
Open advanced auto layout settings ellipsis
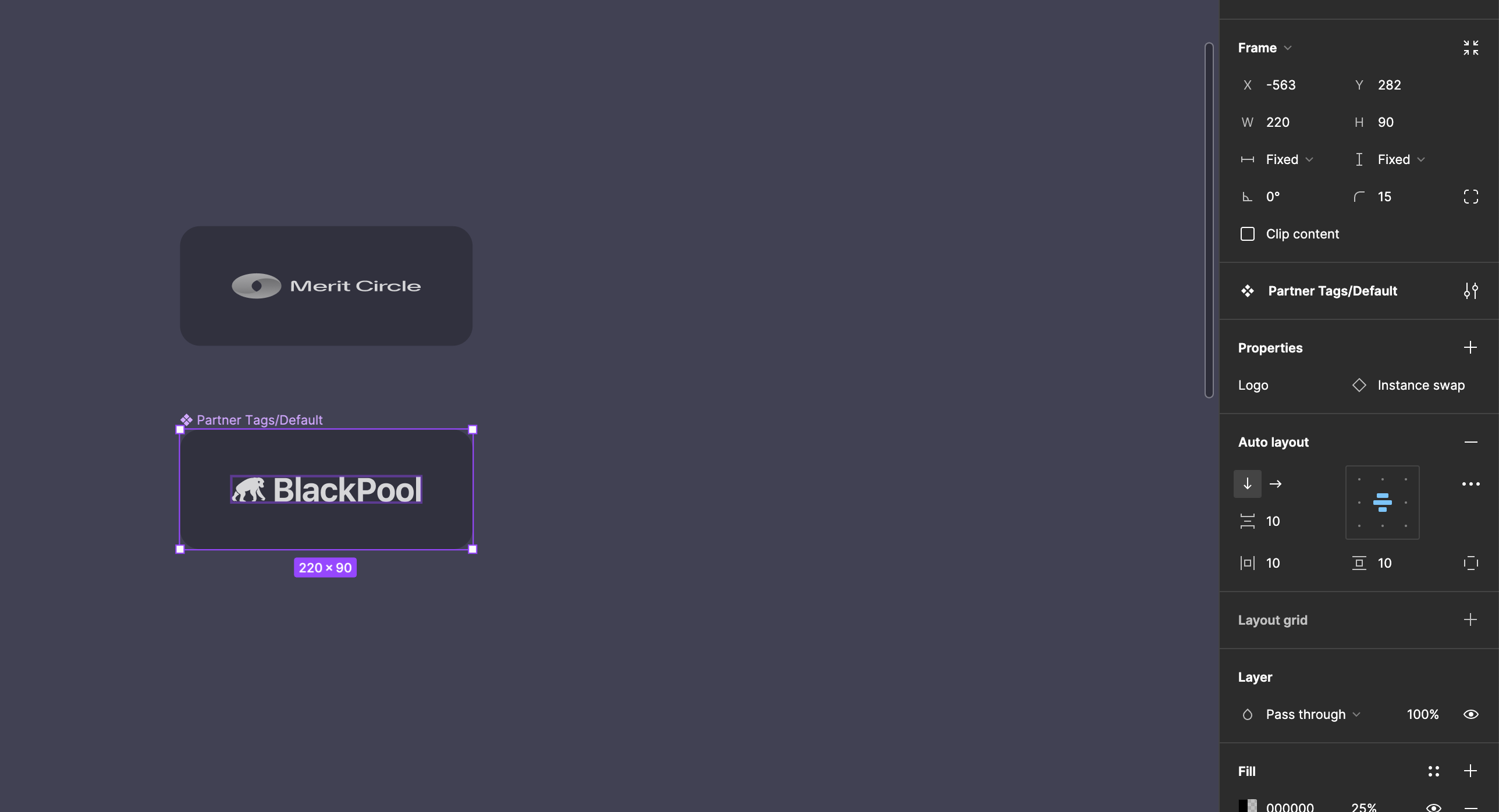pyautogui.click(x=1470, y=484)
